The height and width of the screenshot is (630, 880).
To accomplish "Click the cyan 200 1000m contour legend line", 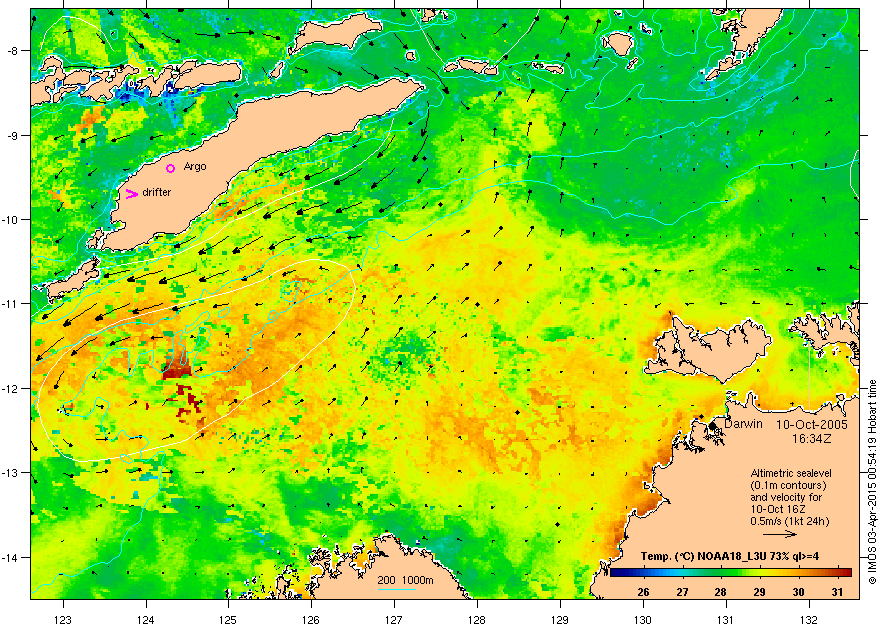I will coord(397,589).
